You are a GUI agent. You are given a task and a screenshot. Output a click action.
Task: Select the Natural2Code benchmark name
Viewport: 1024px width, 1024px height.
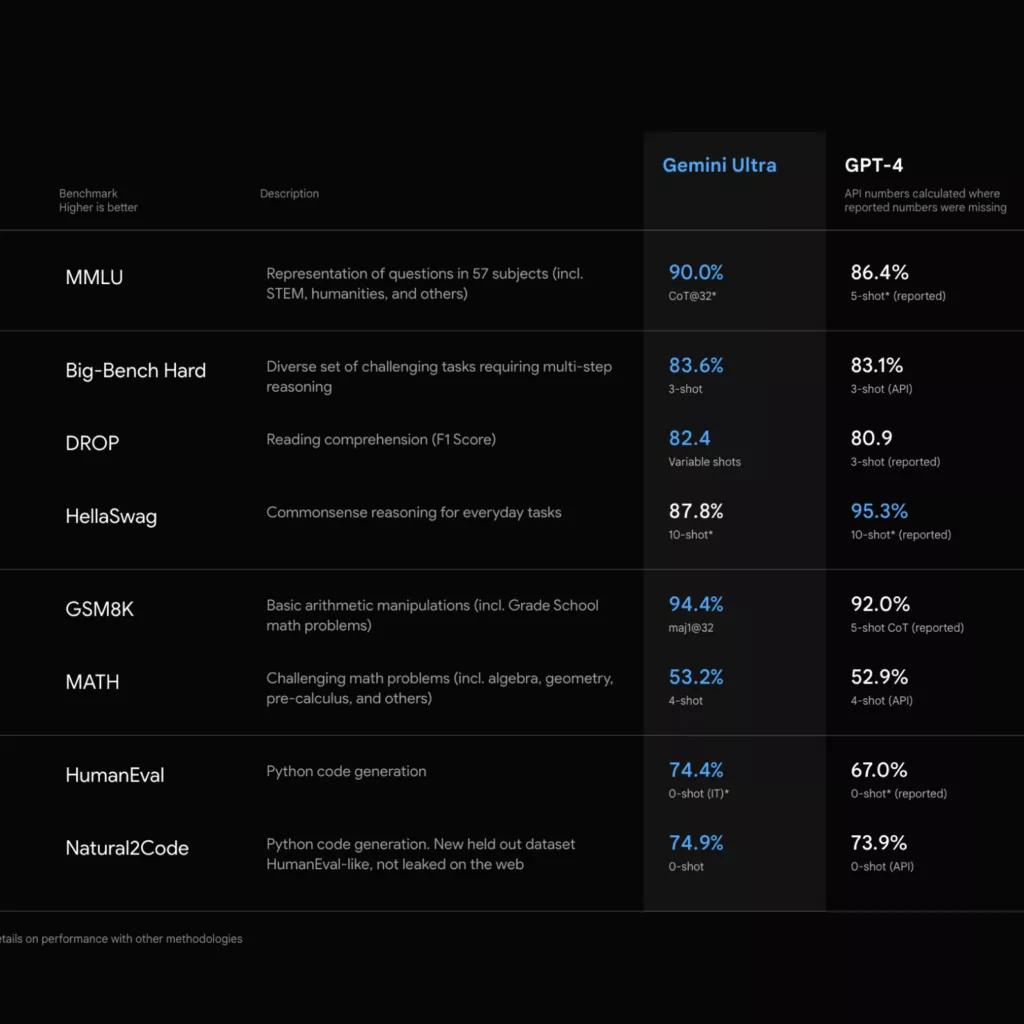pyautogui.click(x=127, y=848)
